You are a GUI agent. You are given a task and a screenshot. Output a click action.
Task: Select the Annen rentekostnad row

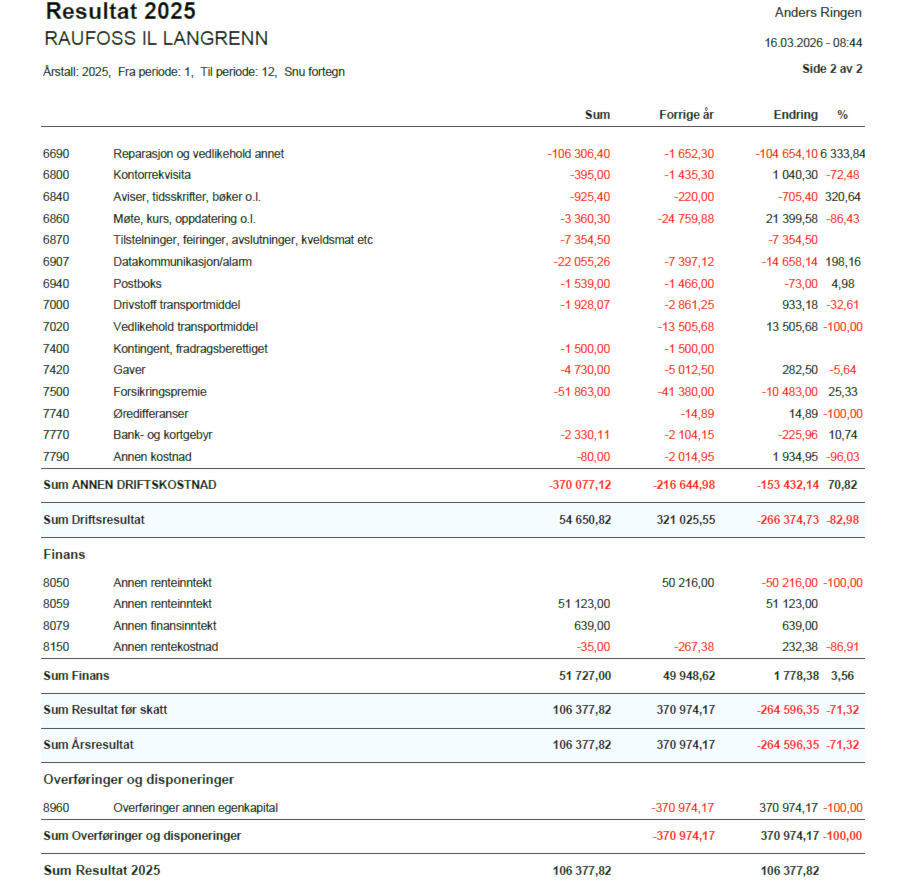point(165,647)
